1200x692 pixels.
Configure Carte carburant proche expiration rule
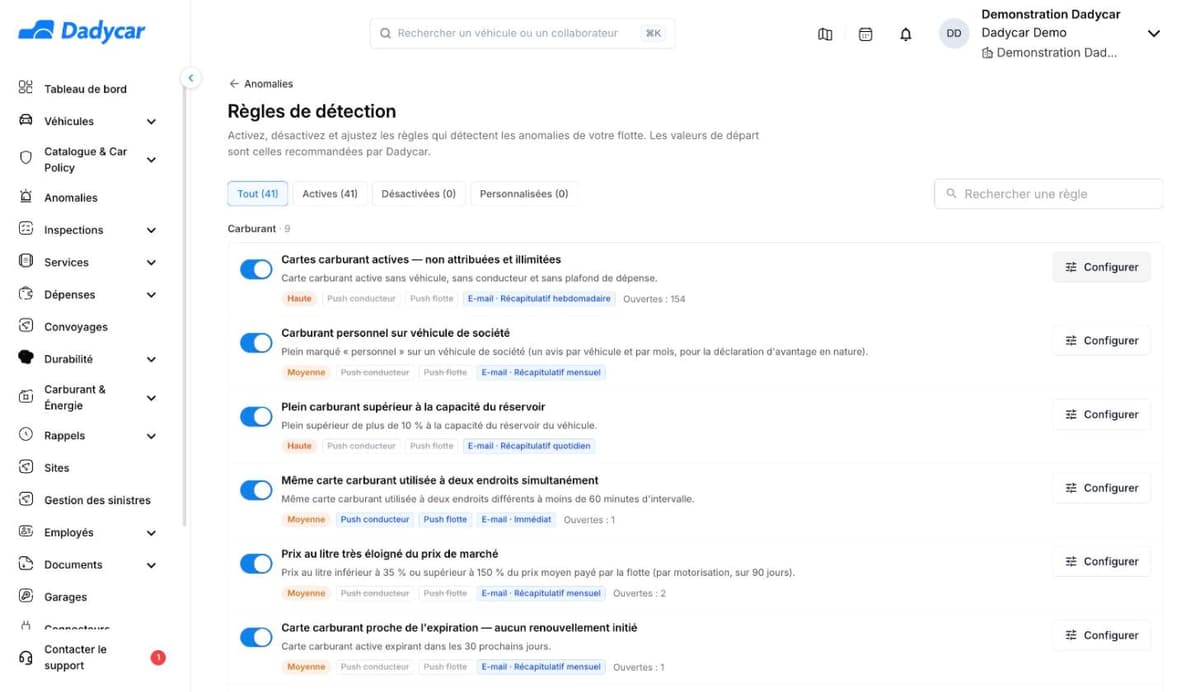1101,635
